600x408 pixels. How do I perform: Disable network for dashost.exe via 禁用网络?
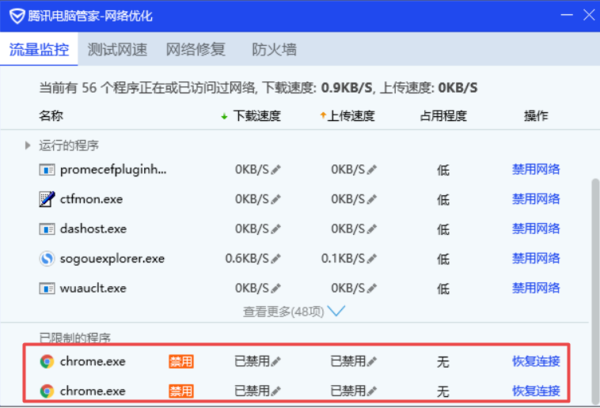point(536,229)
